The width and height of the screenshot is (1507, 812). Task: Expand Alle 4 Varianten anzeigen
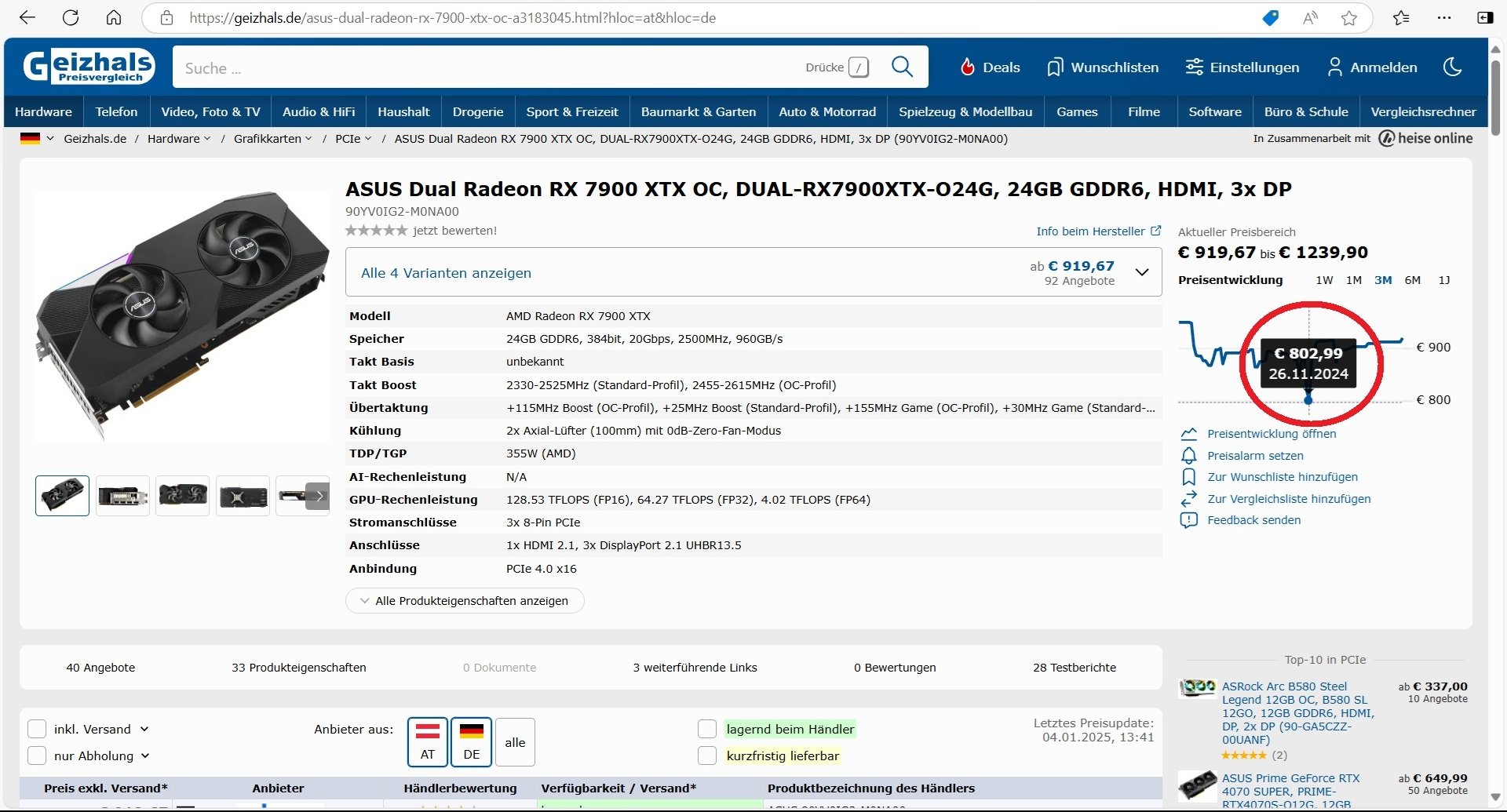pos(753,272)
